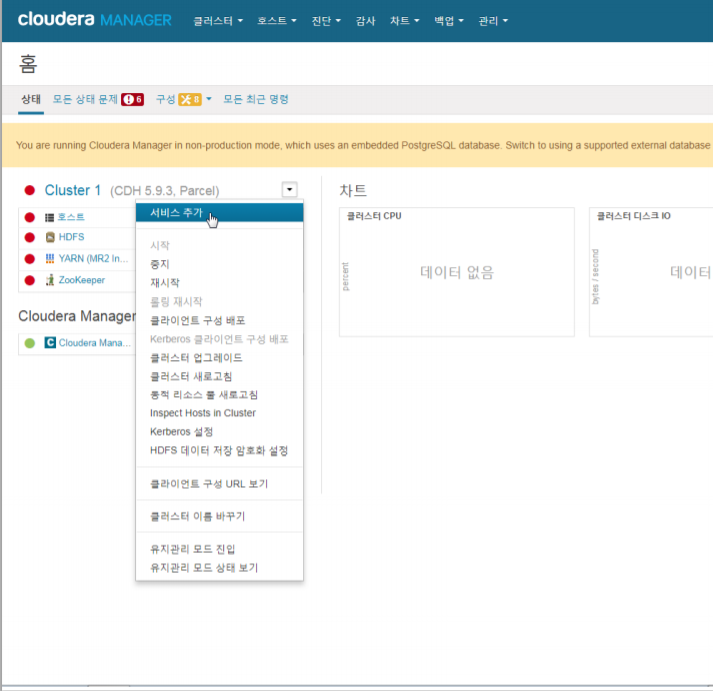Open the 모든 최근 명령 tab

[x=256, y=99]
